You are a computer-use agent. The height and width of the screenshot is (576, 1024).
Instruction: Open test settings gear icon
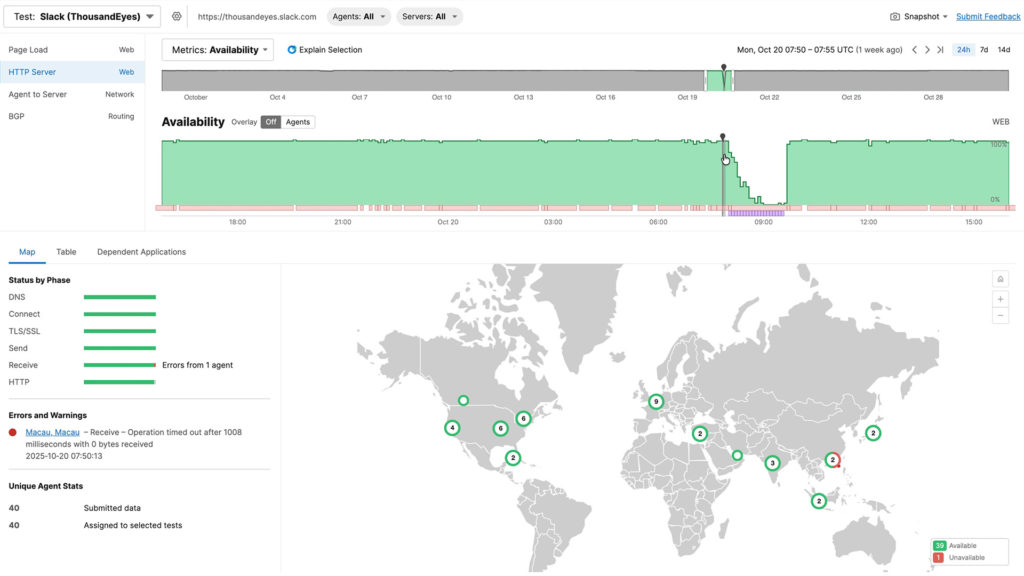click(177, 16)
